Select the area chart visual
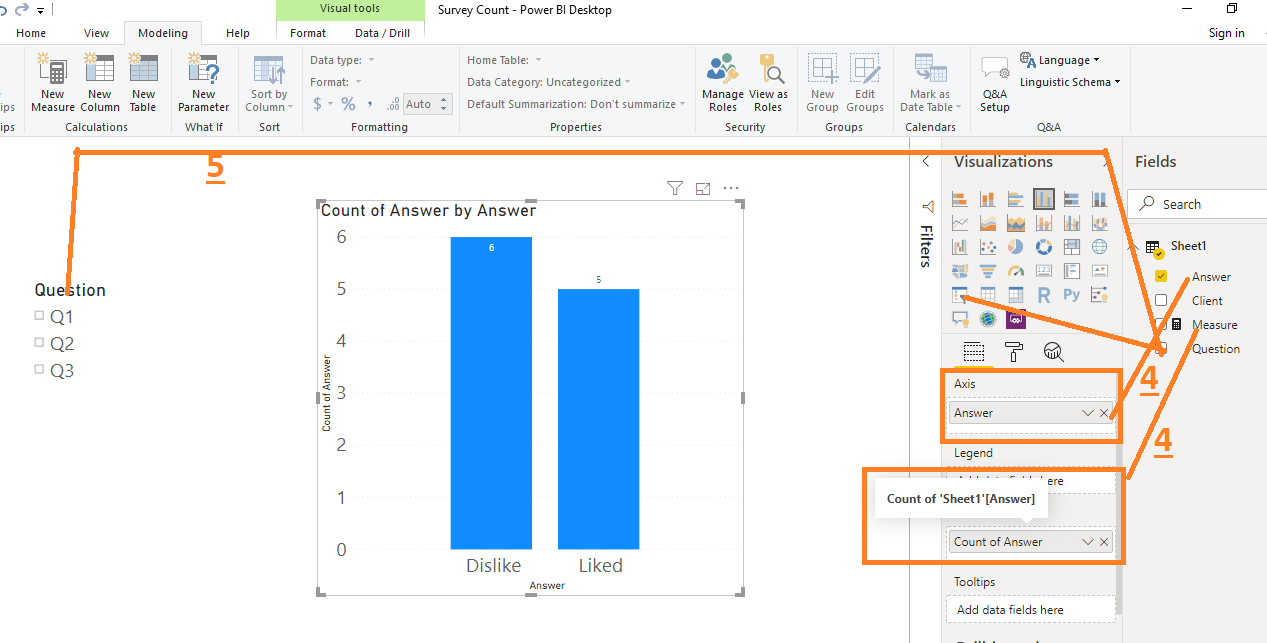The width and height of the screenshot is (1267, 643). [x=988, y=222]
